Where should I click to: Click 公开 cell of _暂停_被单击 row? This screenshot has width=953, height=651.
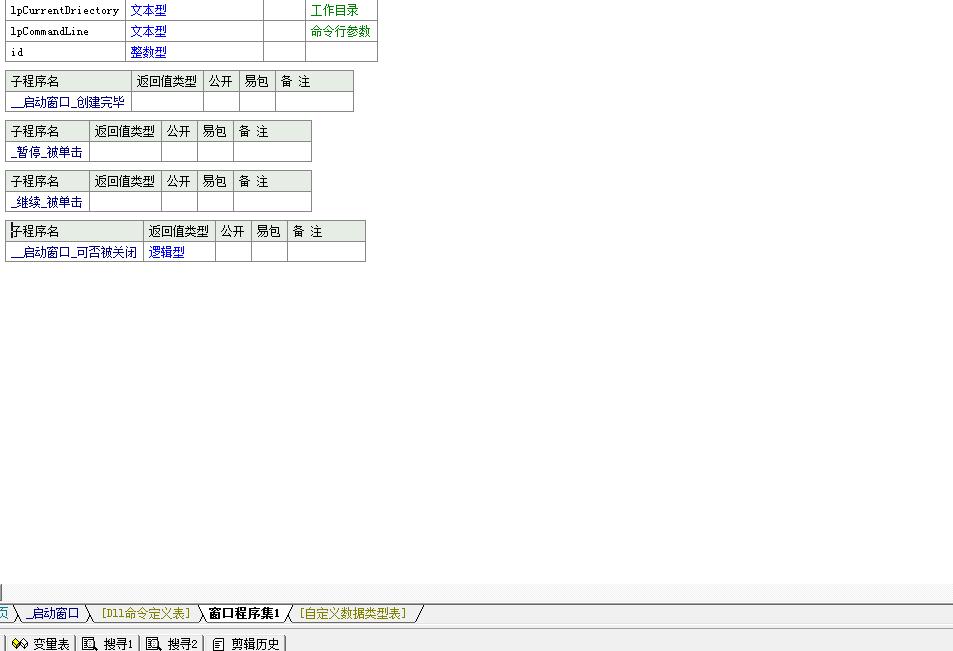pyautogui.click(x=179, y=152)
